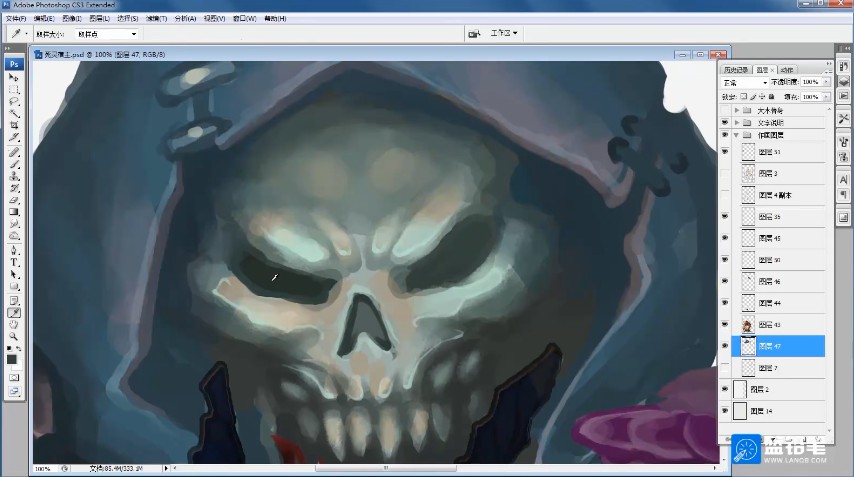Select the Eyedropper tool in toolbox

(14, 313)
